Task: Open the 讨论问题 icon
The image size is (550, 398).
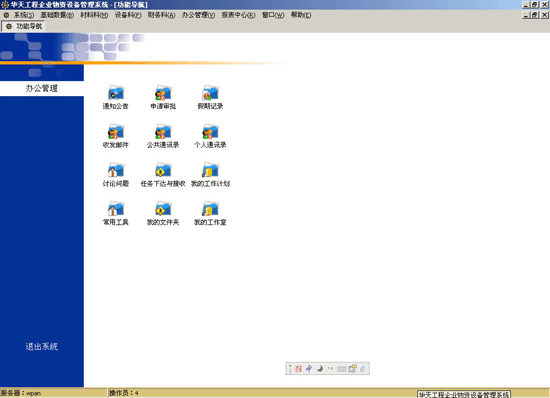Action: [x=116, y=170]
